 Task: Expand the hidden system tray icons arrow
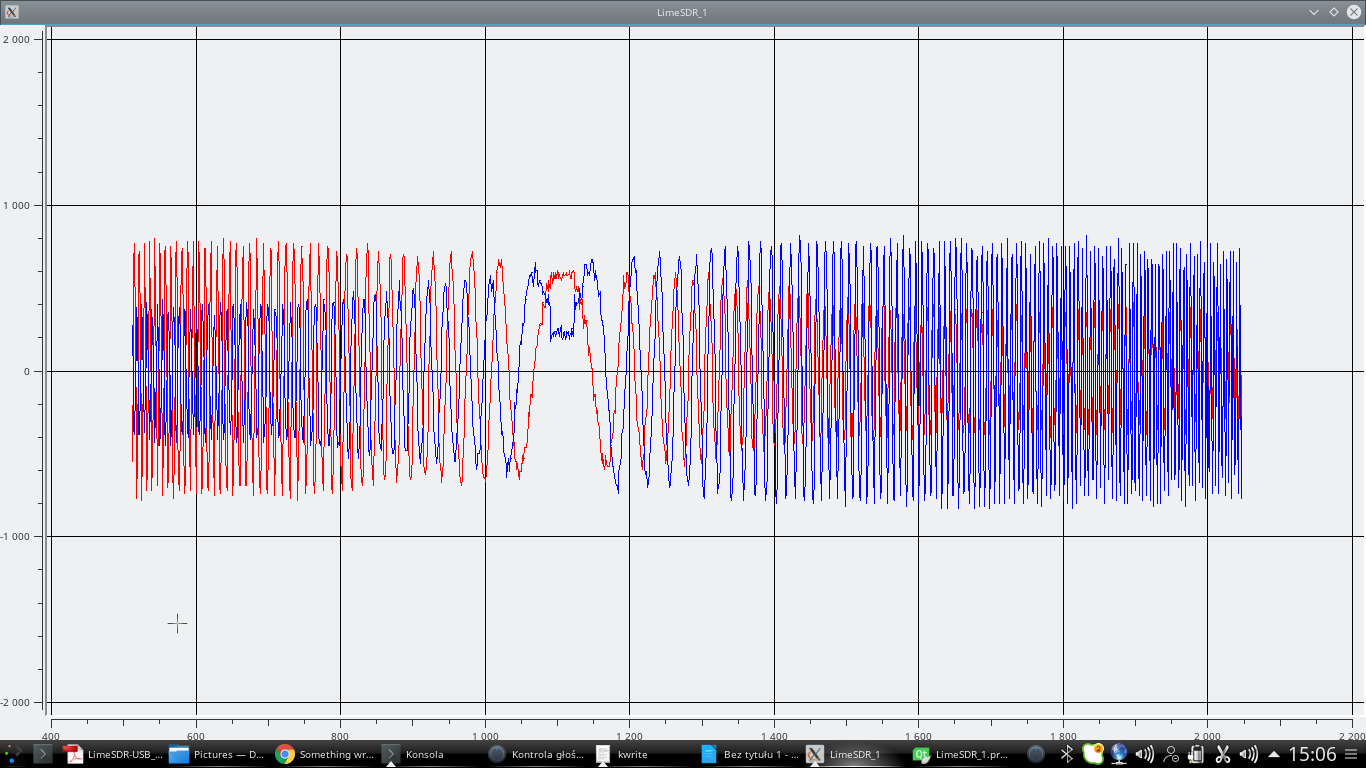point(1274,754)
